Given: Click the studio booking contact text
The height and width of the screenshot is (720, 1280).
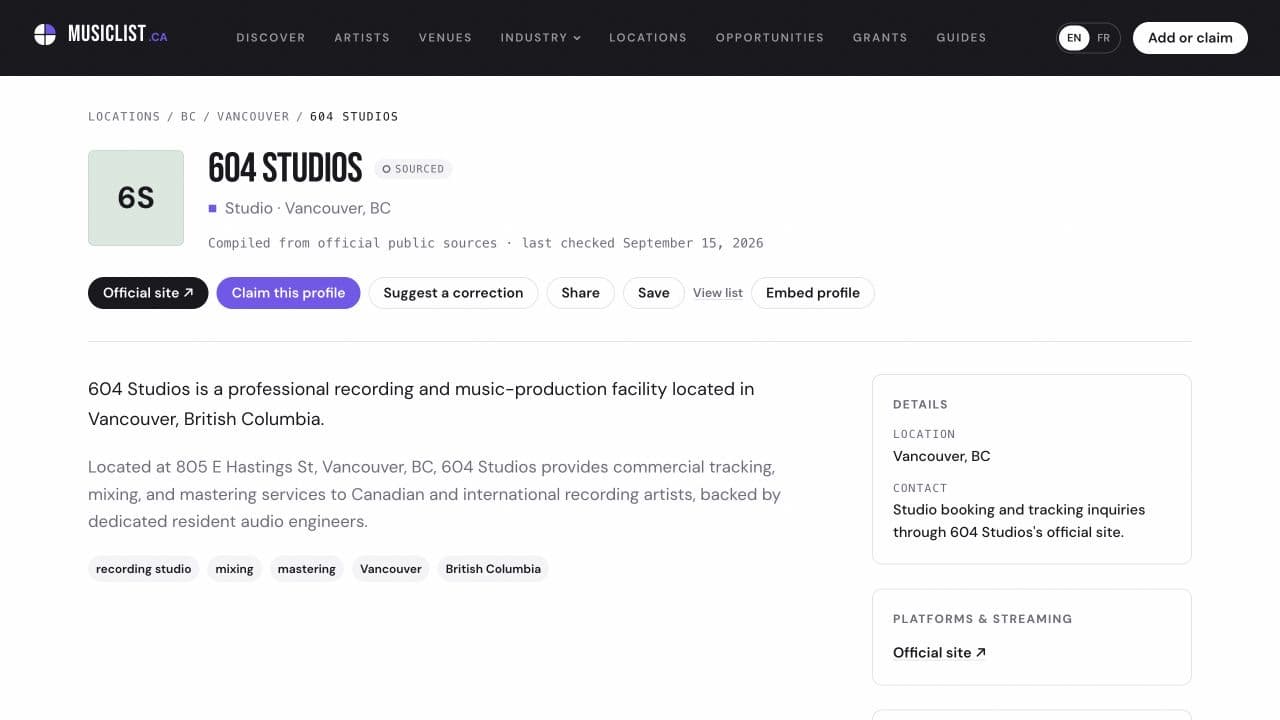Looking at the screenshot, I should tap(1019, 521).
